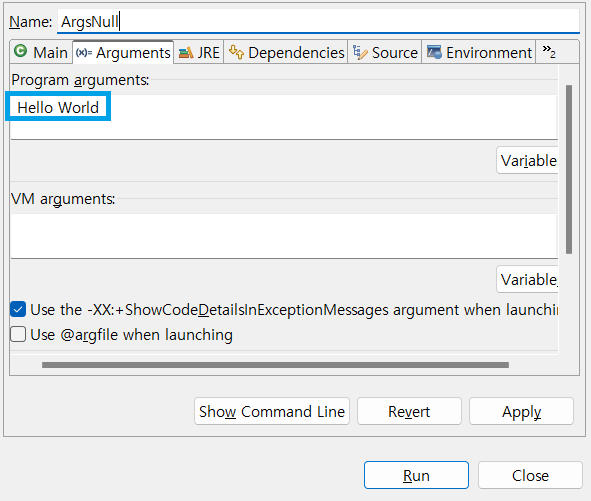Click Show Command Line button
The height and width of the screenshot is (501, 591).
[272, 411]
